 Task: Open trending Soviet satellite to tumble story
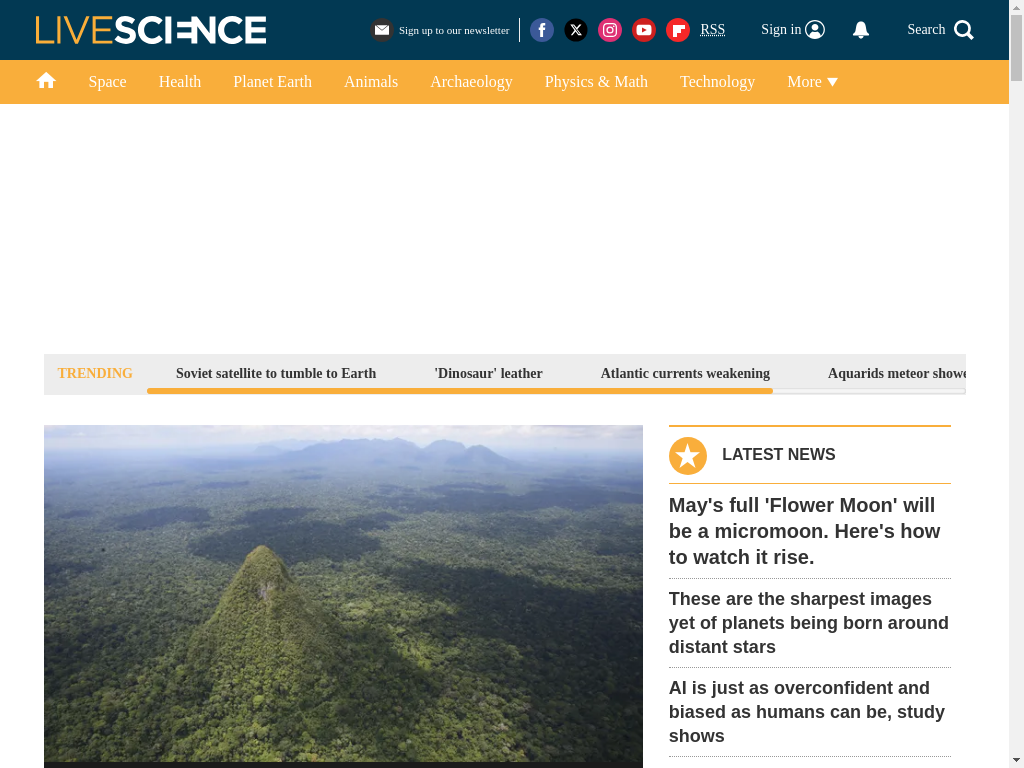[276, 374]
